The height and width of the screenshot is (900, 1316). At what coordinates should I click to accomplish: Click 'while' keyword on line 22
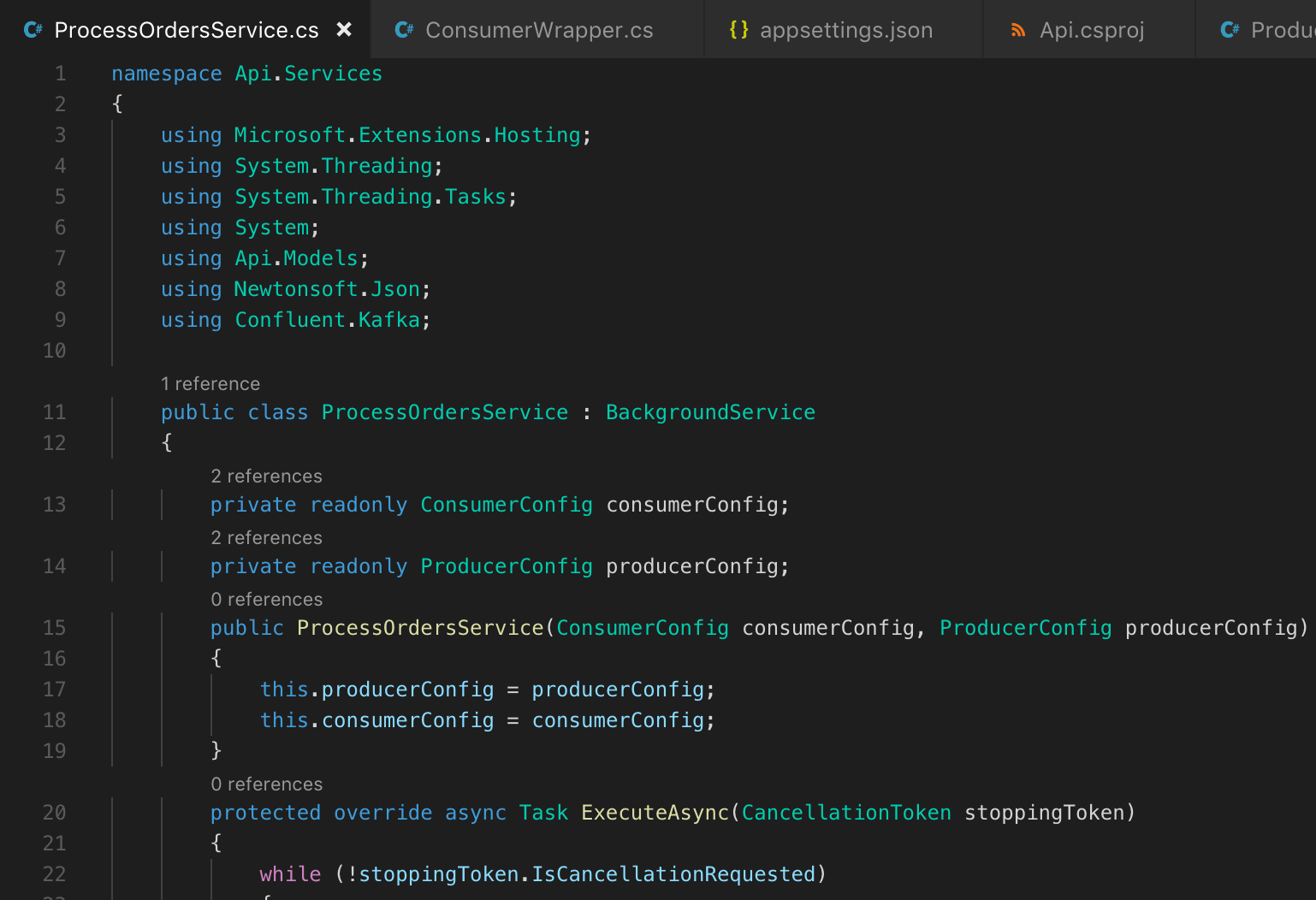point(290,874)
